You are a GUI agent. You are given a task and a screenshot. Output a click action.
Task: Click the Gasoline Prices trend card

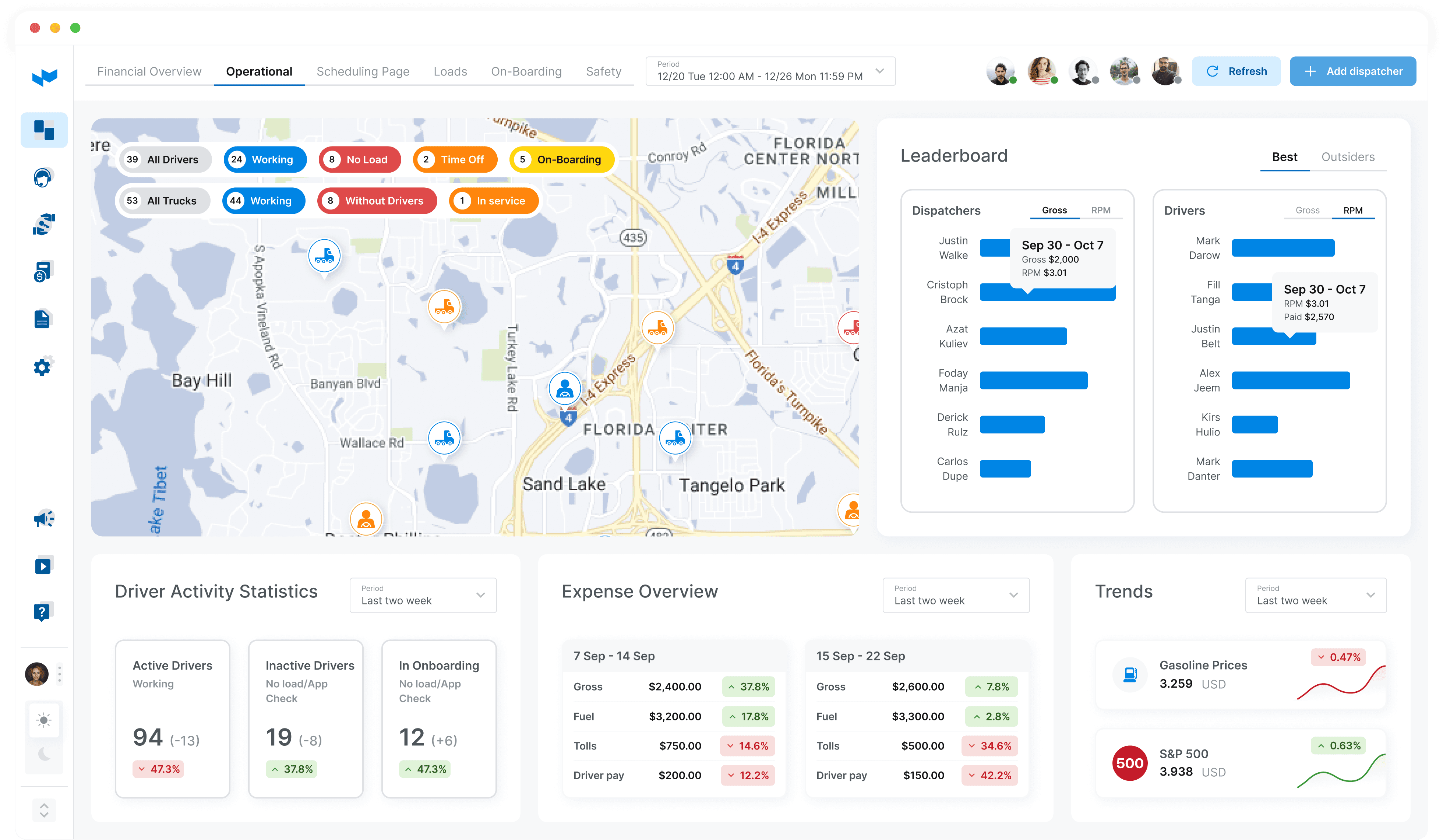(1241, 674)
